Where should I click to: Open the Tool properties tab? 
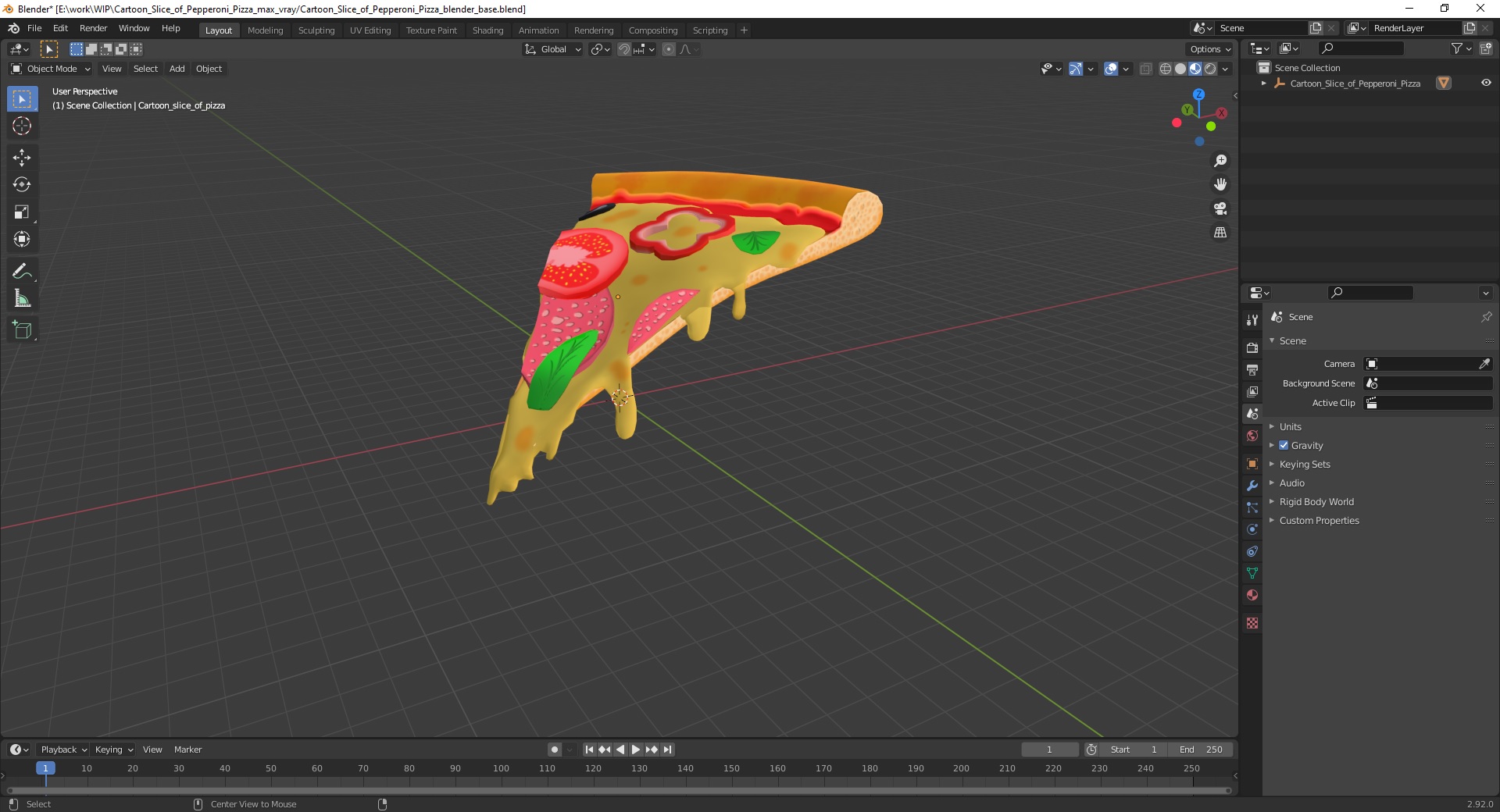(1252, 320)
